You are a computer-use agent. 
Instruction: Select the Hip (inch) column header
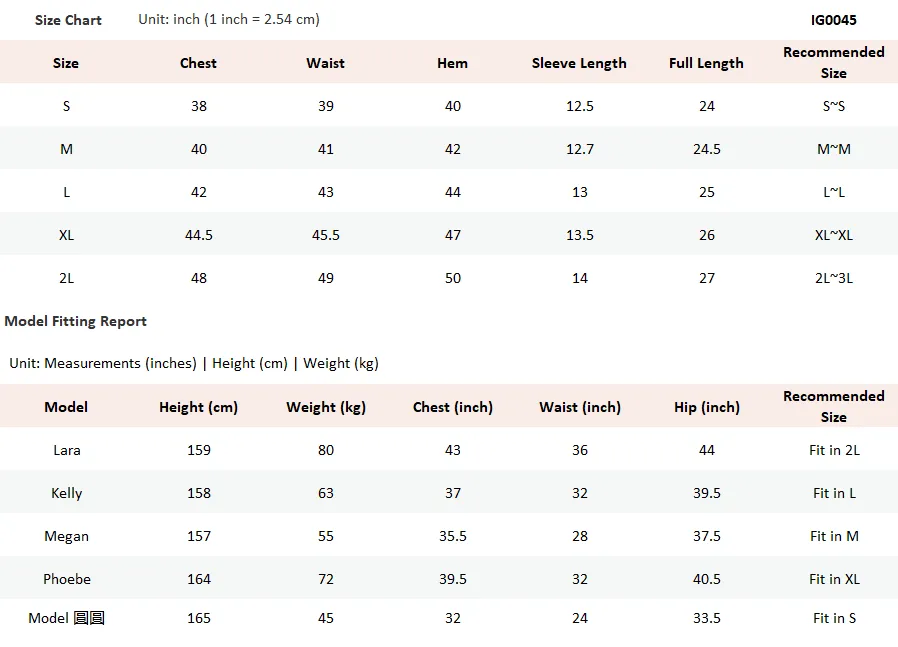[707, 407]
